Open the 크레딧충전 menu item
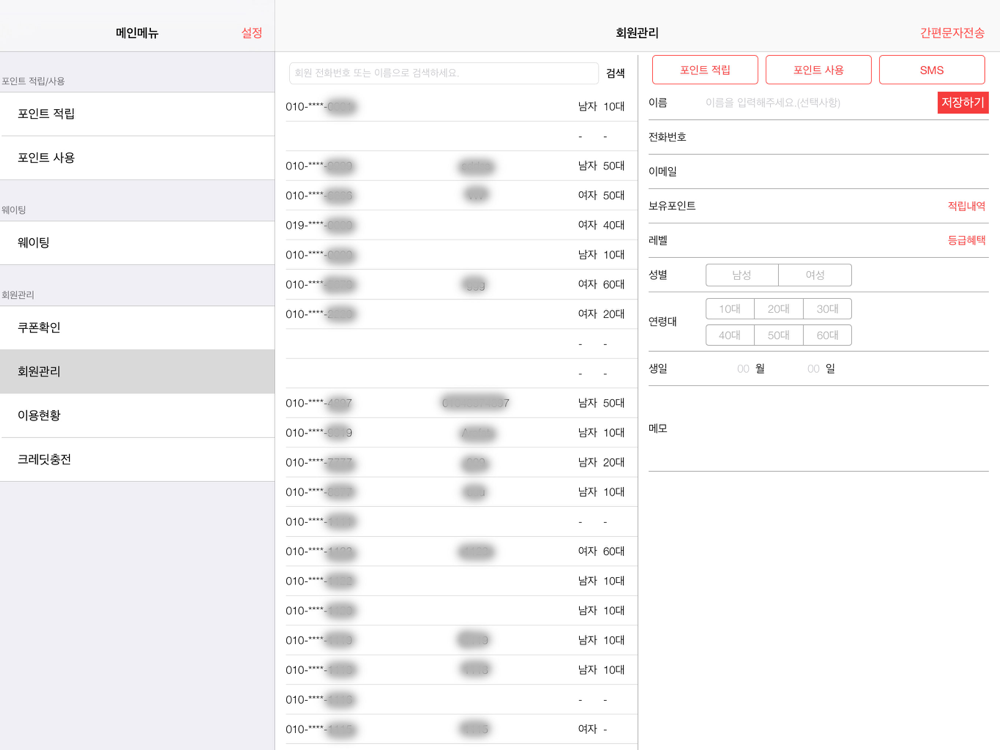 pos(137,459)
